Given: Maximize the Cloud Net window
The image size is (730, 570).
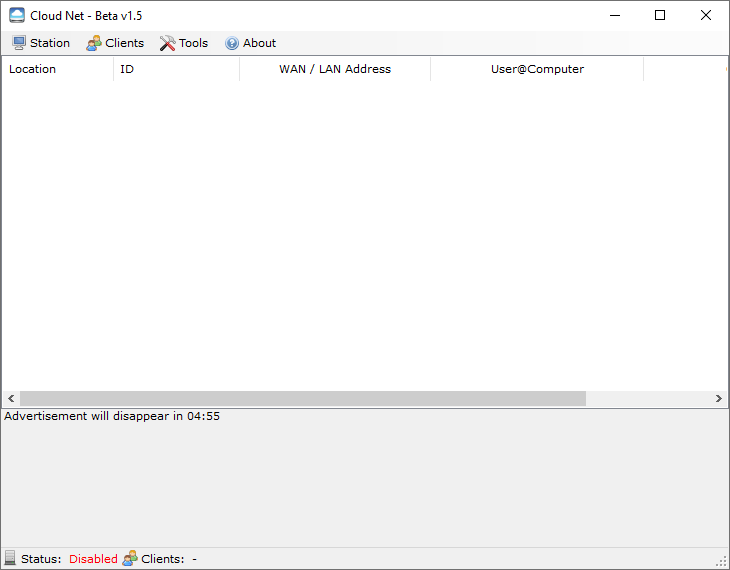Looking at the screenshot, I should (660, 15).
